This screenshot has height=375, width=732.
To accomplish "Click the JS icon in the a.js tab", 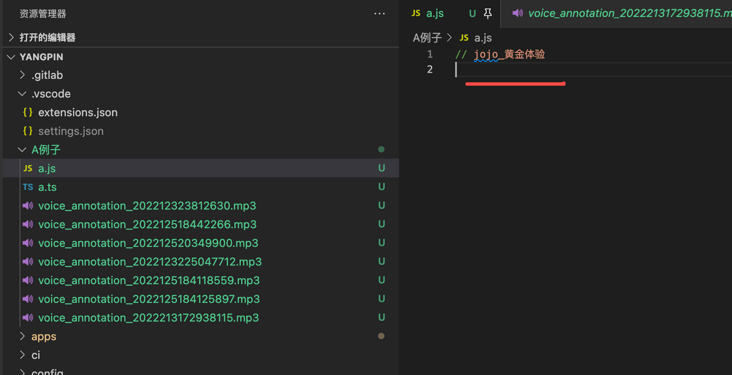I will coord(415,13).
